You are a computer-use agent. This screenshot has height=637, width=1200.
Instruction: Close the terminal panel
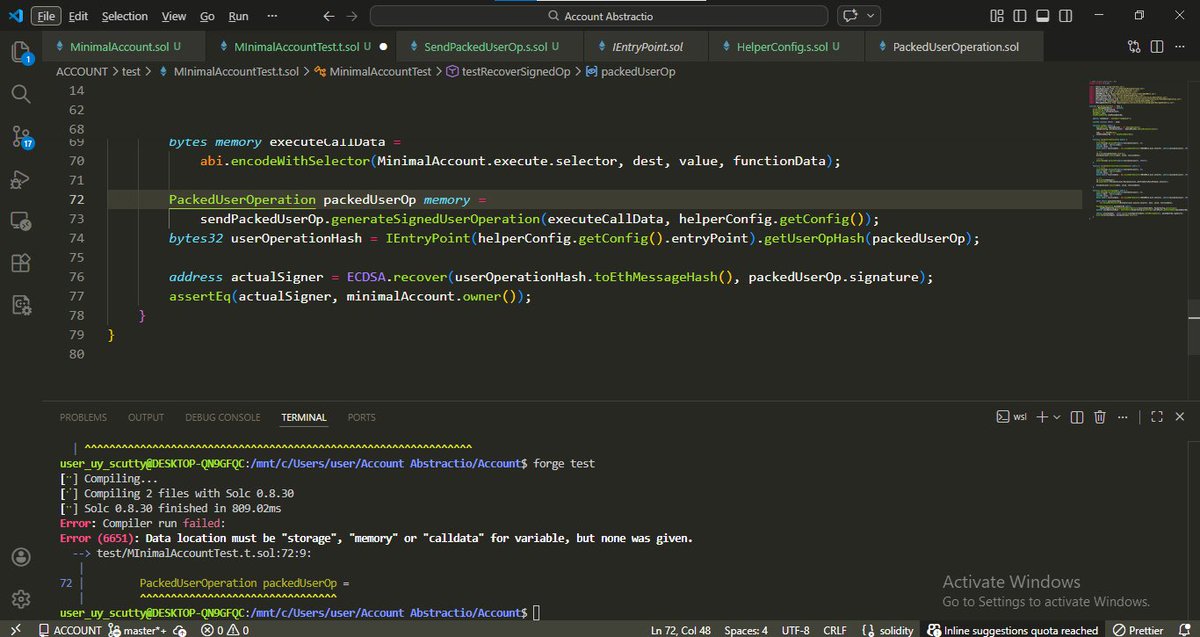[1180, 417]
